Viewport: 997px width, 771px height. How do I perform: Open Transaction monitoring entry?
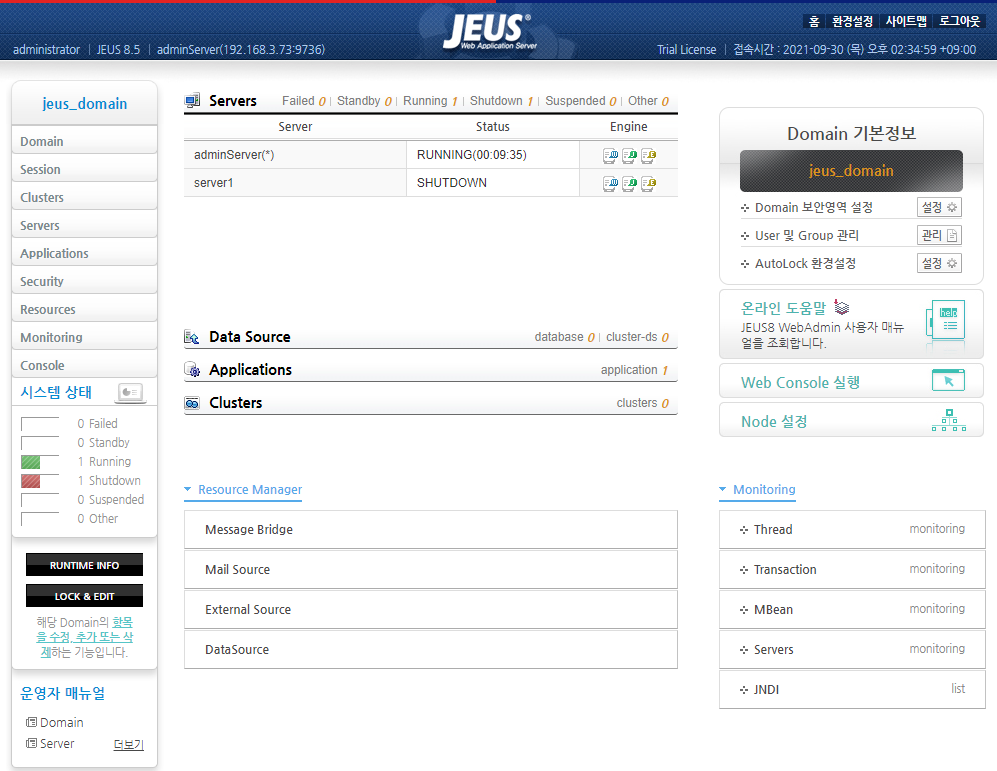click(852, 570)
